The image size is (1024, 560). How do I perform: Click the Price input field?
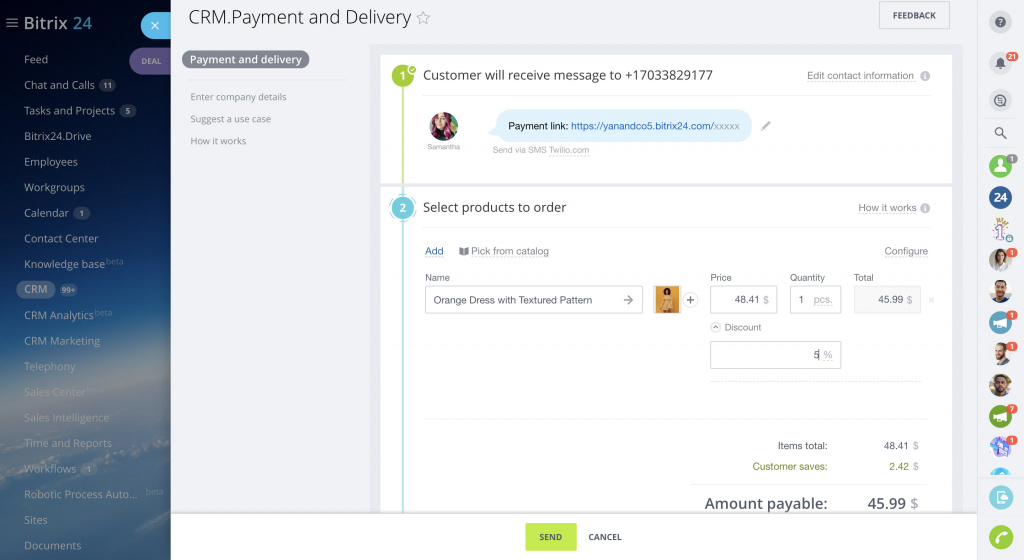pos(738,300)
